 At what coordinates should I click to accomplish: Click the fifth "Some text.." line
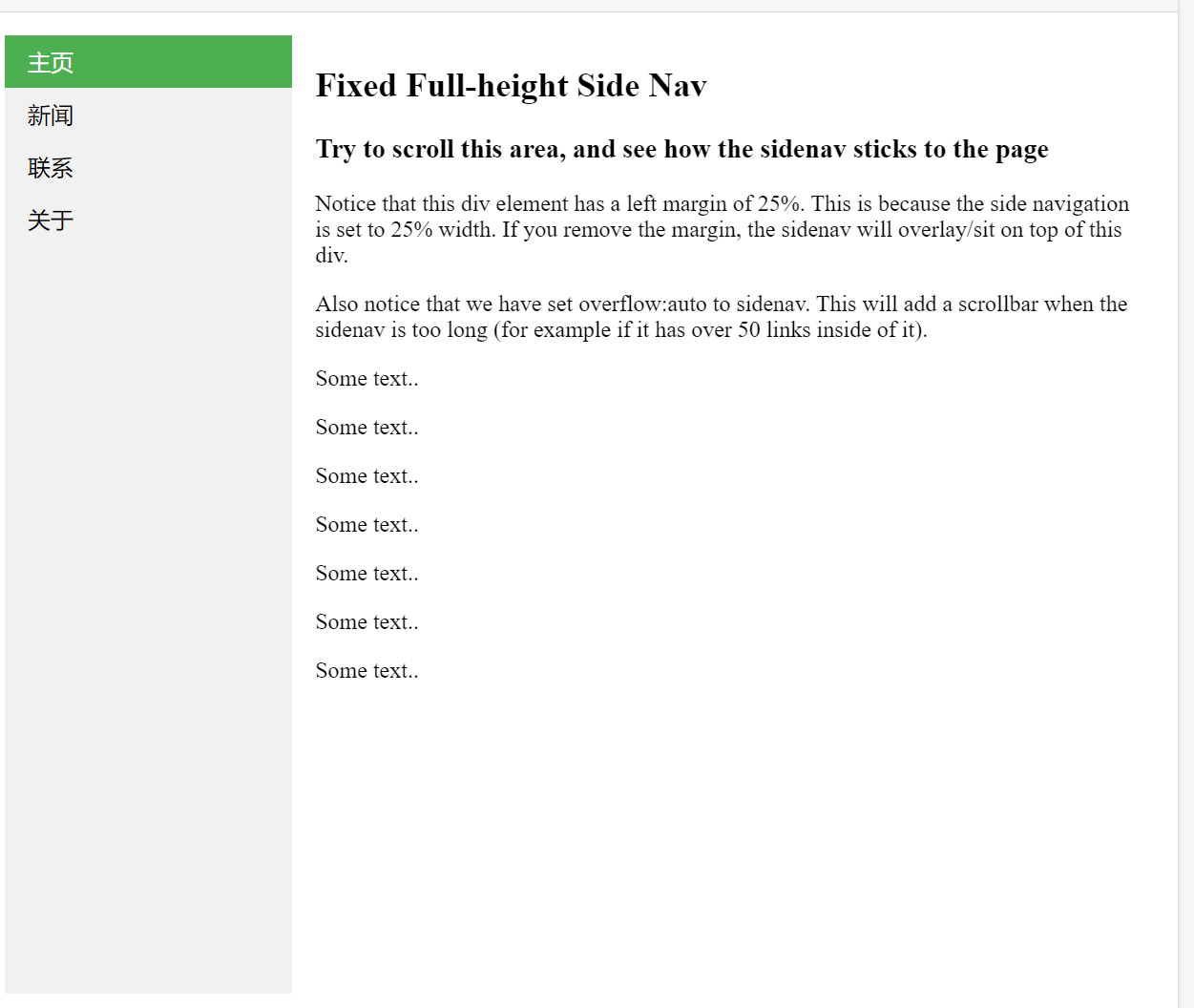pos(367,574)
